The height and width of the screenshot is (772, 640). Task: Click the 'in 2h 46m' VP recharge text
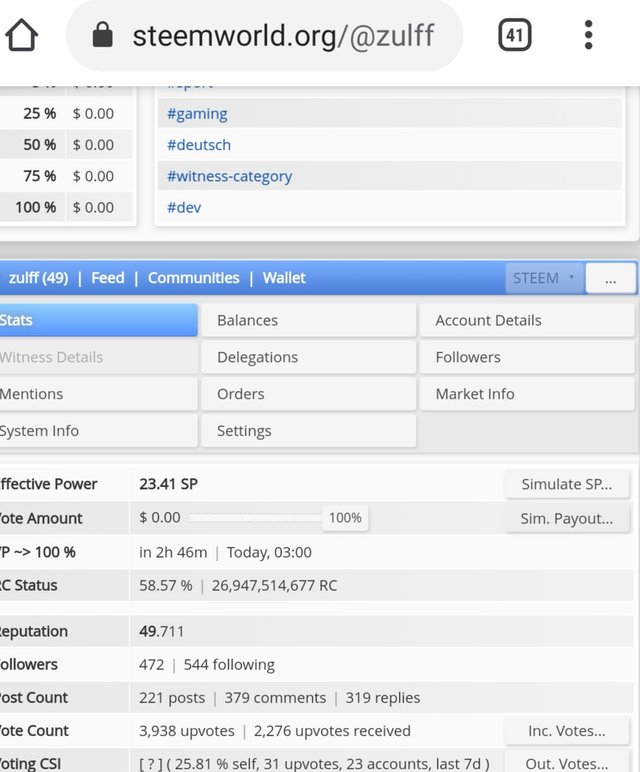pos(173,552)
